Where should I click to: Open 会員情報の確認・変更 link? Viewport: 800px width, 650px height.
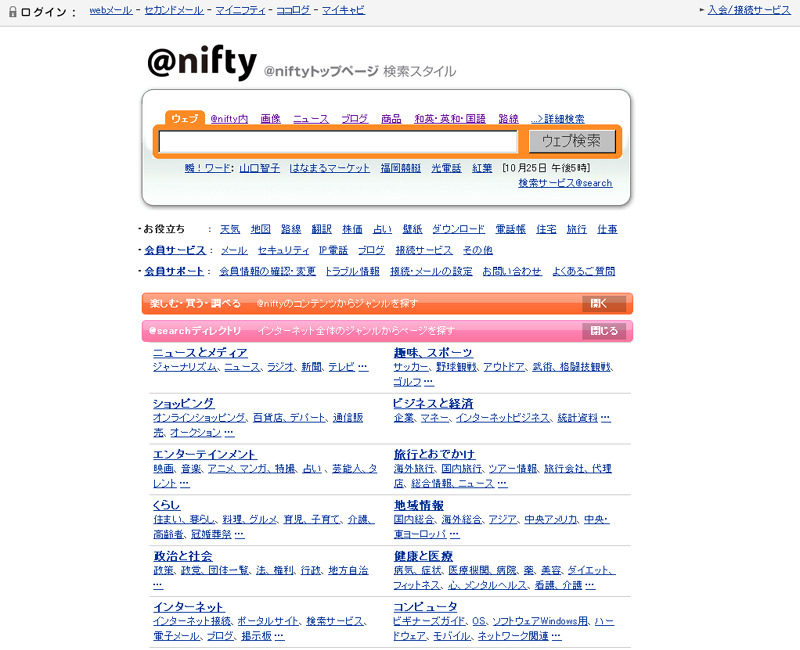coord(267,271)
